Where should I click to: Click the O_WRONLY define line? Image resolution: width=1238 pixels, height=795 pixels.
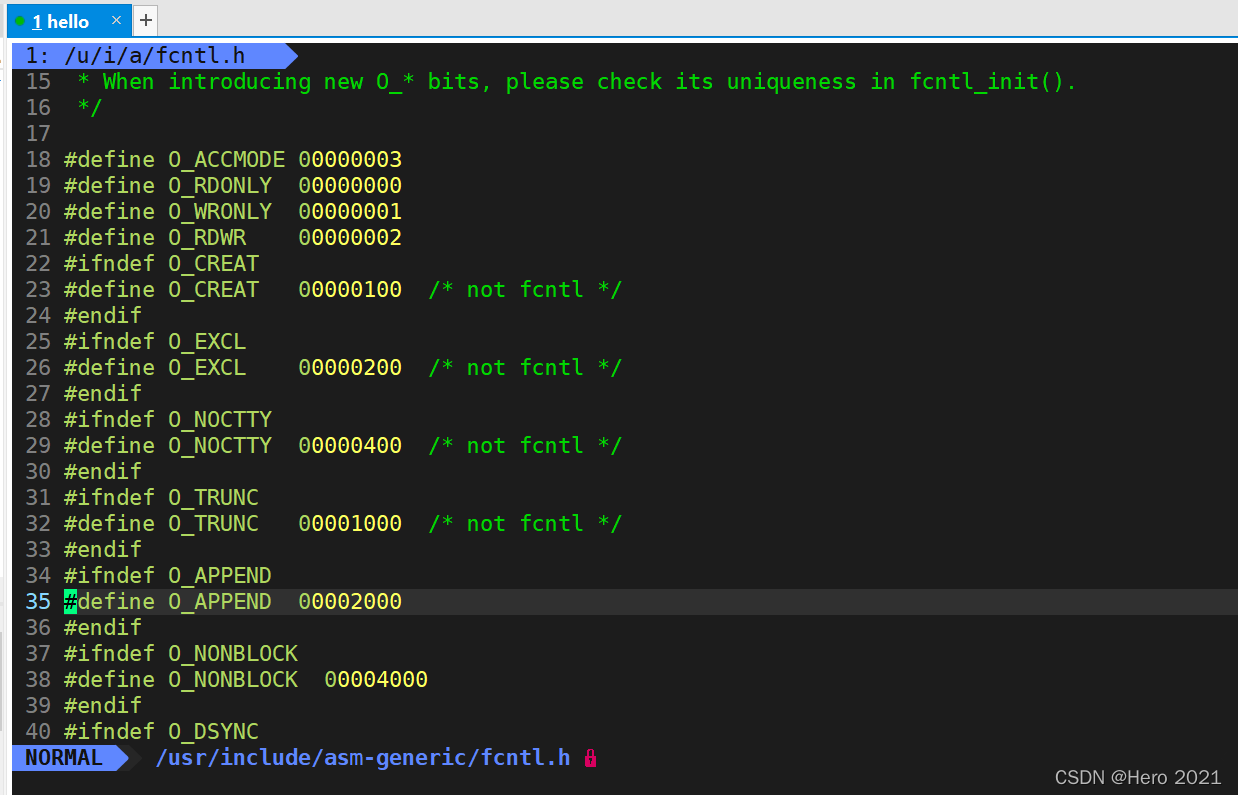tap(233, 211)
